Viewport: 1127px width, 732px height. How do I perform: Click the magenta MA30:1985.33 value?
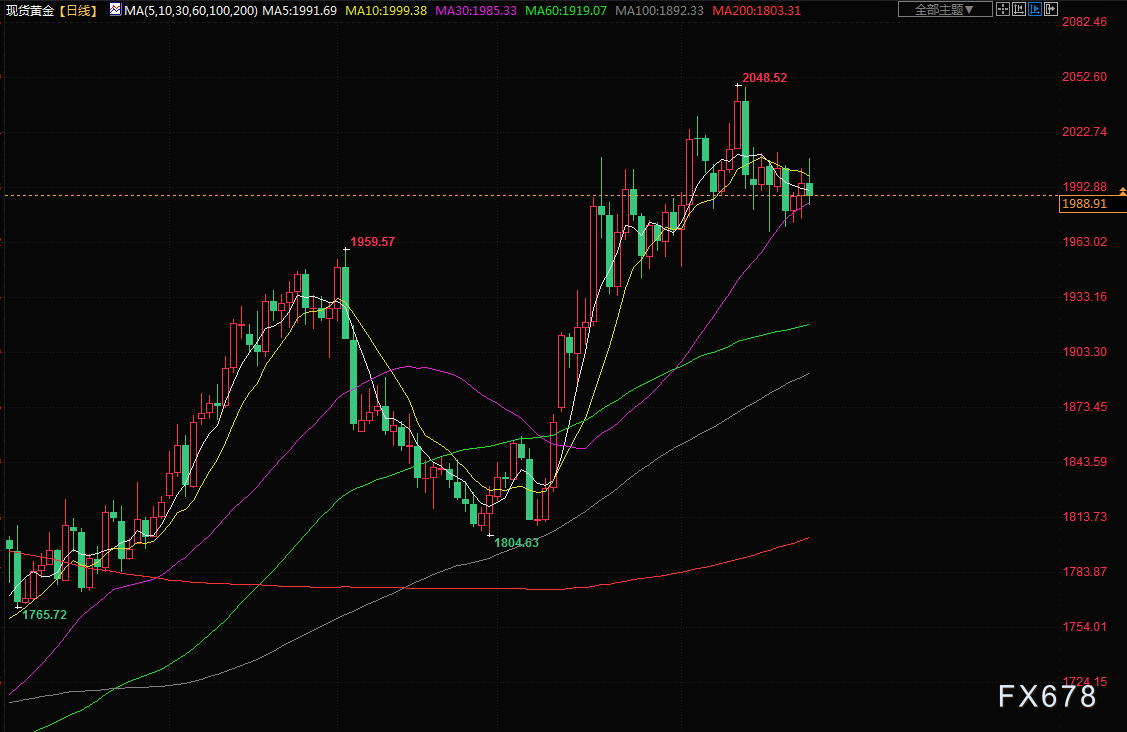click(476, 11)
